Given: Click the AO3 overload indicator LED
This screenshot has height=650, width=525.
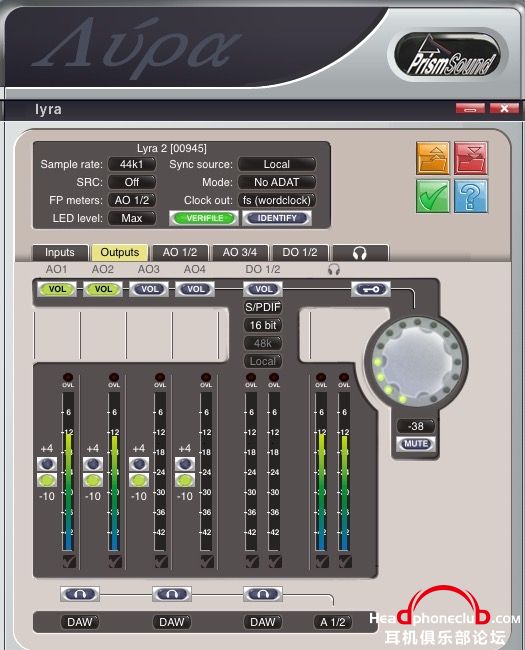Looking at the screenshot, I should coord(160,377).
